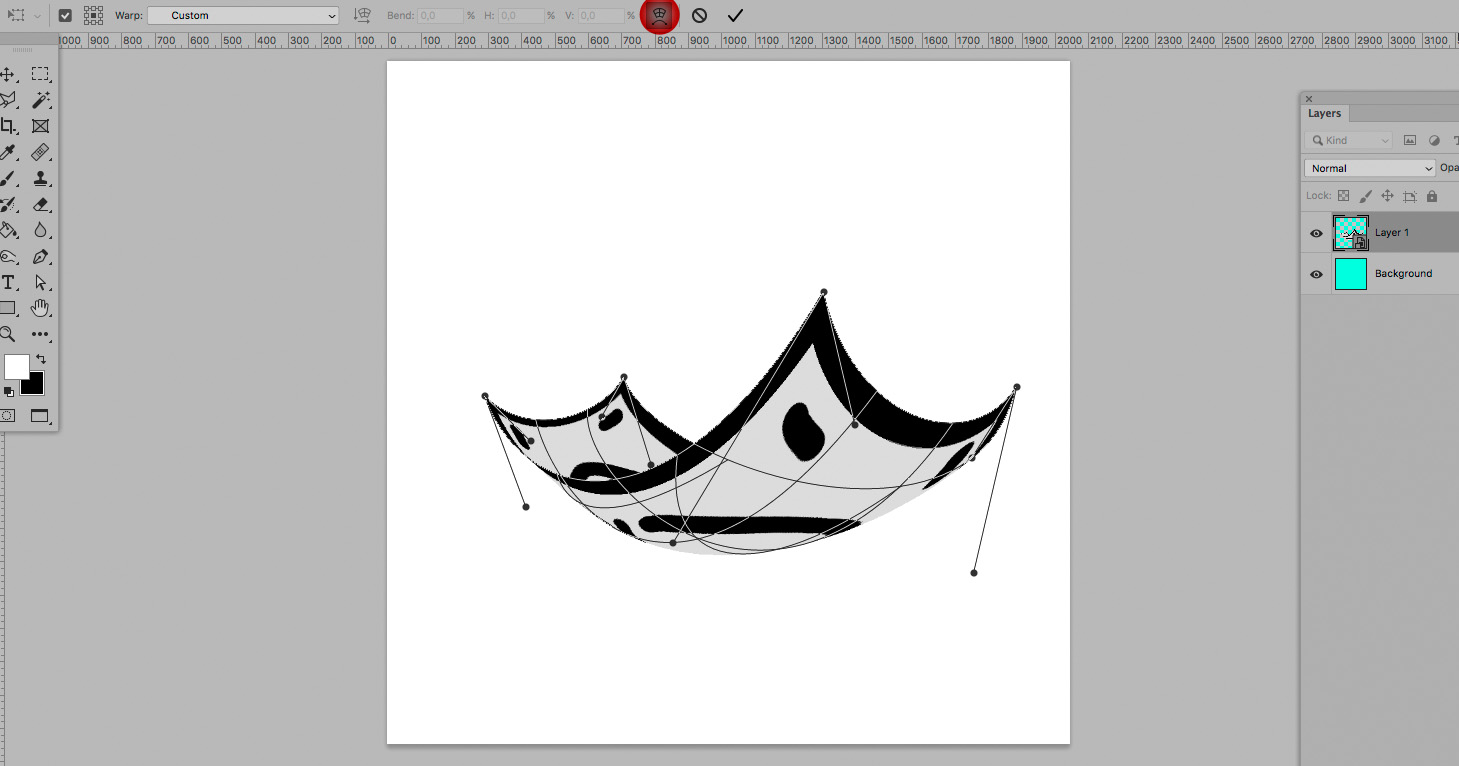
Task: Select the Frame tool
Action: [x=40, y=126]
